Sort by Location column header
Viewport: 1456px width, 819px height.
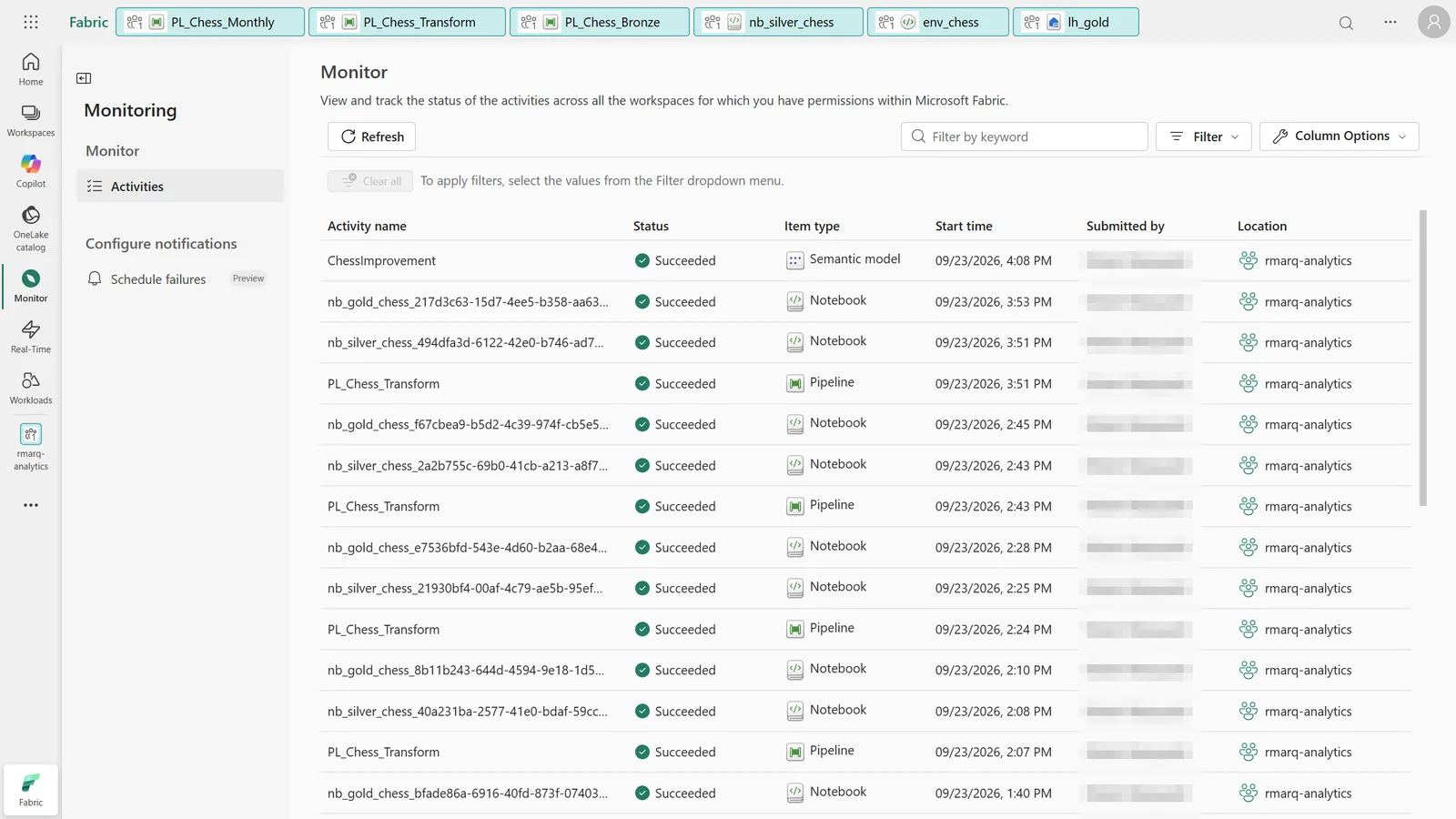pos(1261,226)
